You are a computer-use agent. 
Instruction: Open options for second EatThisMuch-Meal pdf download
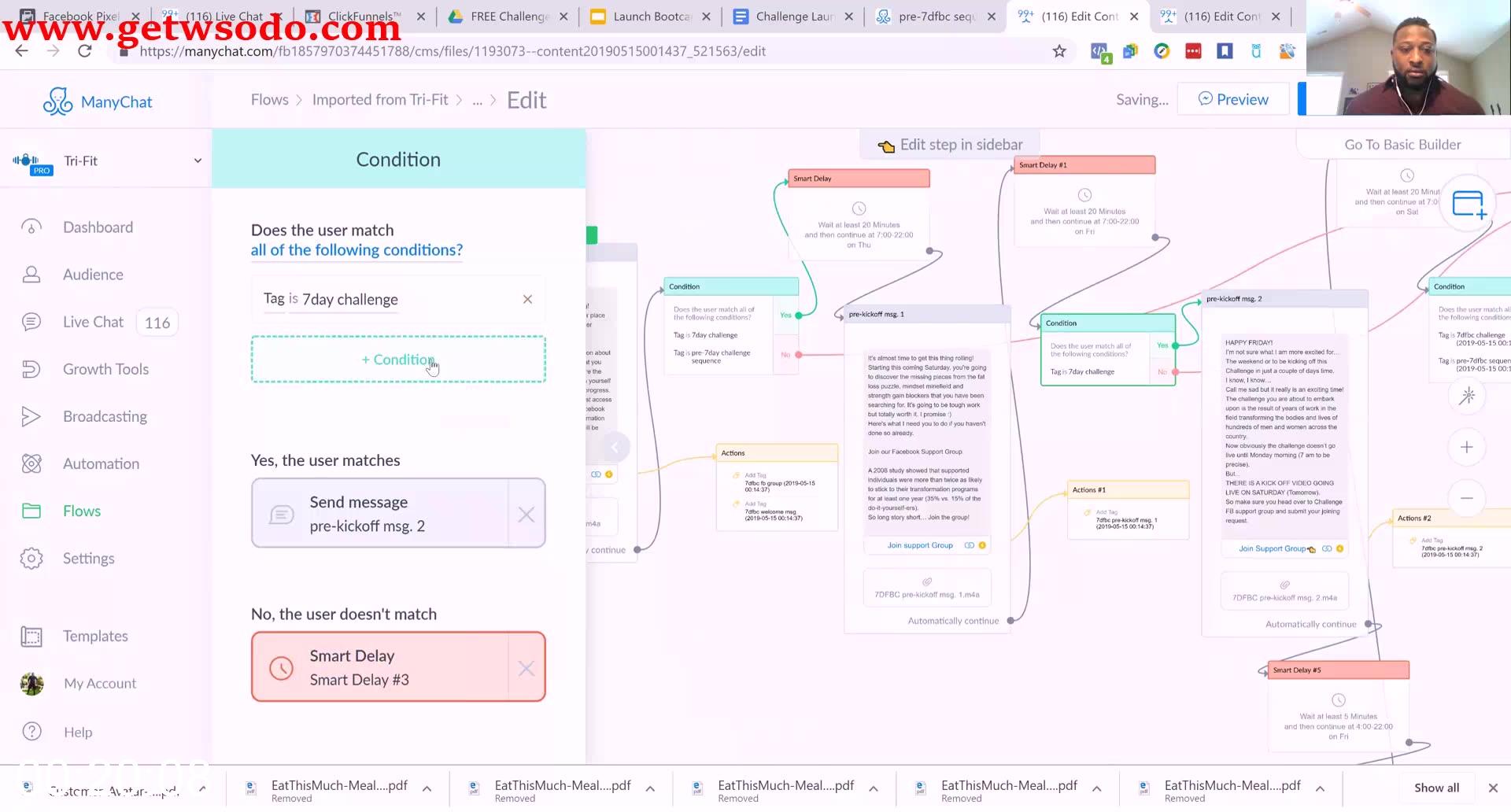650,788
